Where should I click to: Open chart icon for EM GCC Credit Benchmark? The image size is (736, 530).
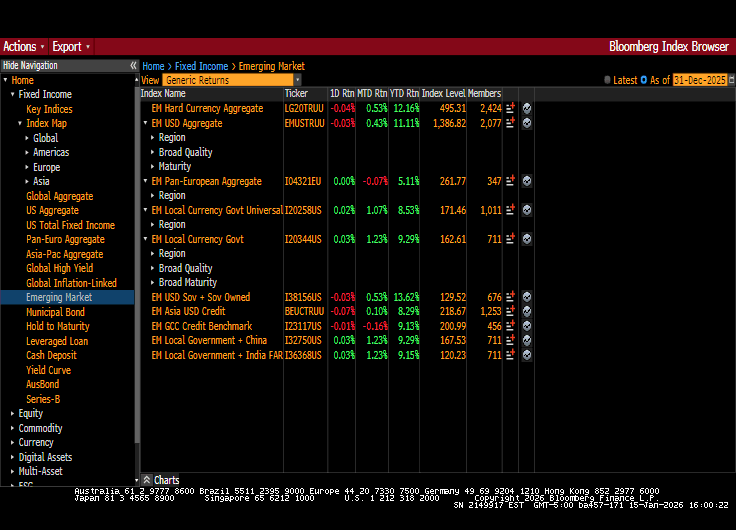pyautogui.click(x=527, y=326)
